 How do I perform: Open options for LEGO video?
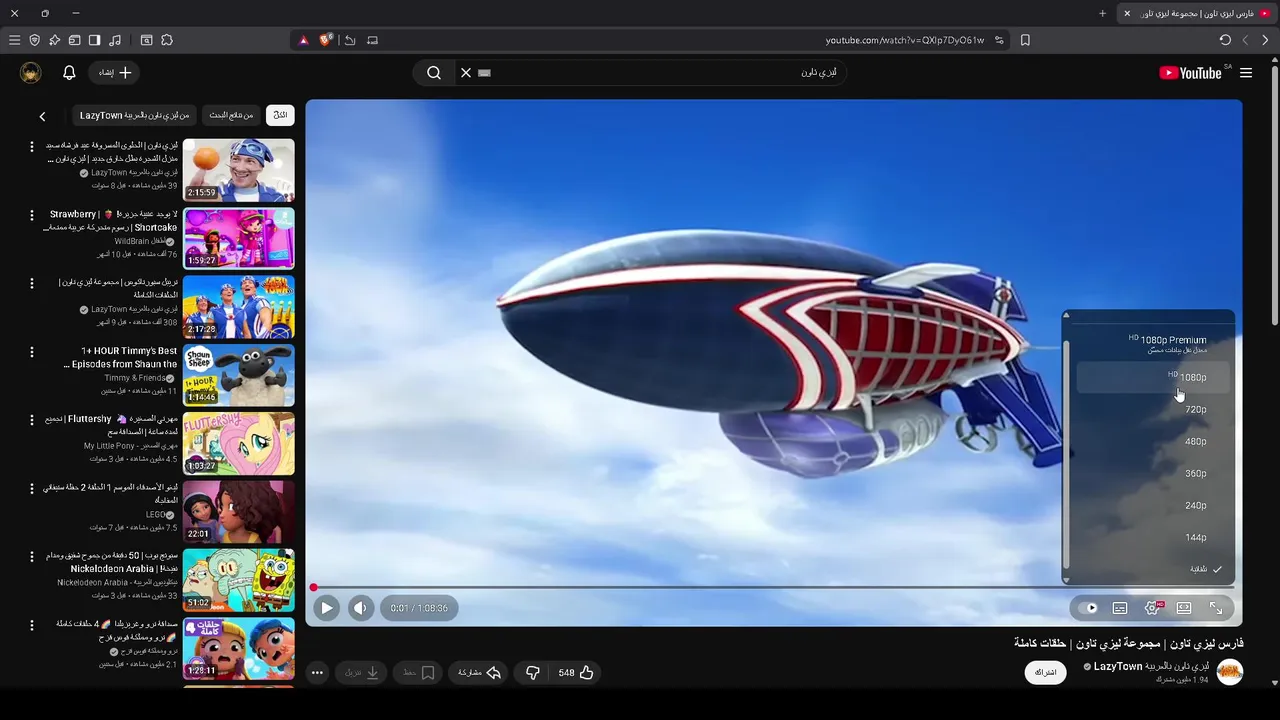click(x=31, y=489)
